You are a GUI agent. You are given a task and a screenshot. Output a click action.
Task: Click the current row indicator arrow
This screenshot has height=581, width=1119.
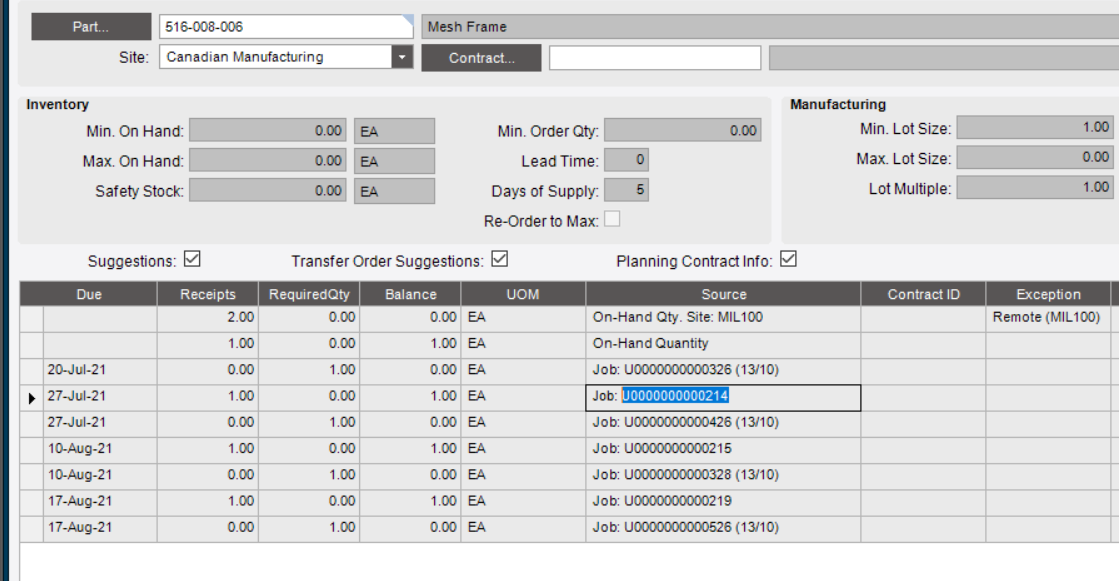click(32, 398)
